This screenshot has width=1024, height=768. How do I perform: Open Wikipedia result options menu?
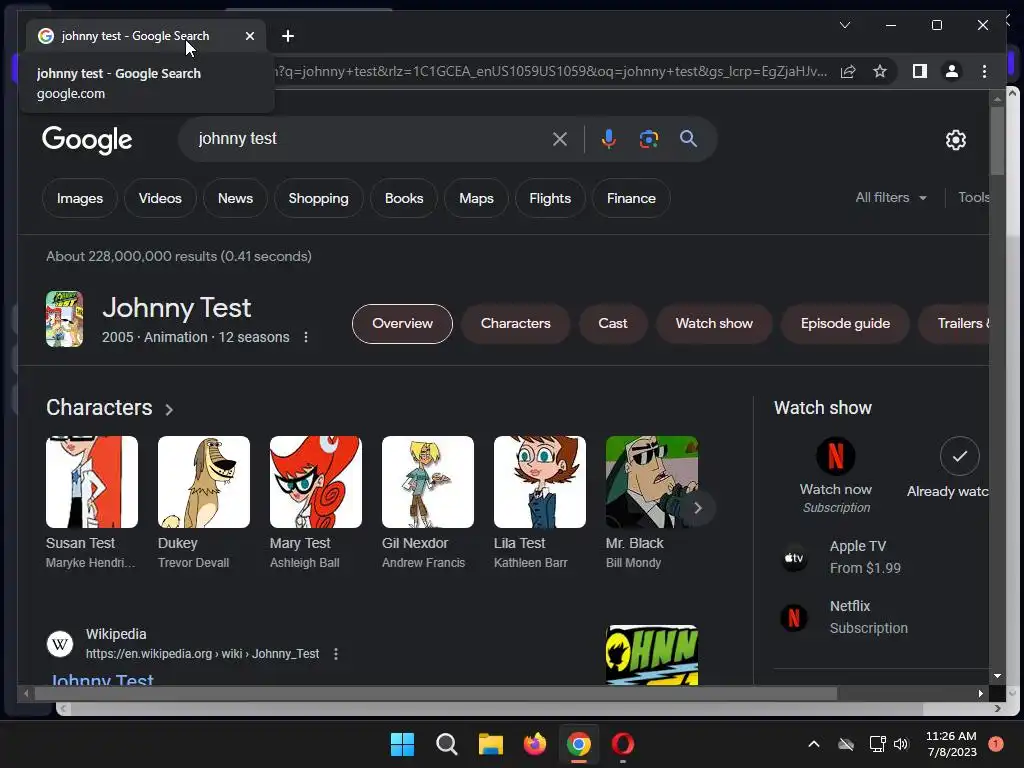(336, 654)
